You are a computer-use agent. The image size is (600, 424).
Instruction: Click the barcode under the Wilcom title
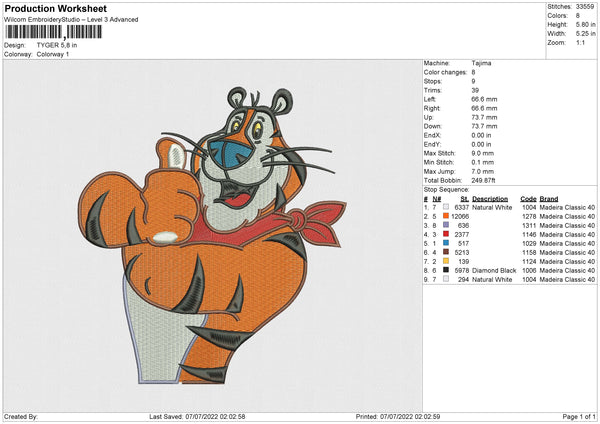click(x=54, y=32)
